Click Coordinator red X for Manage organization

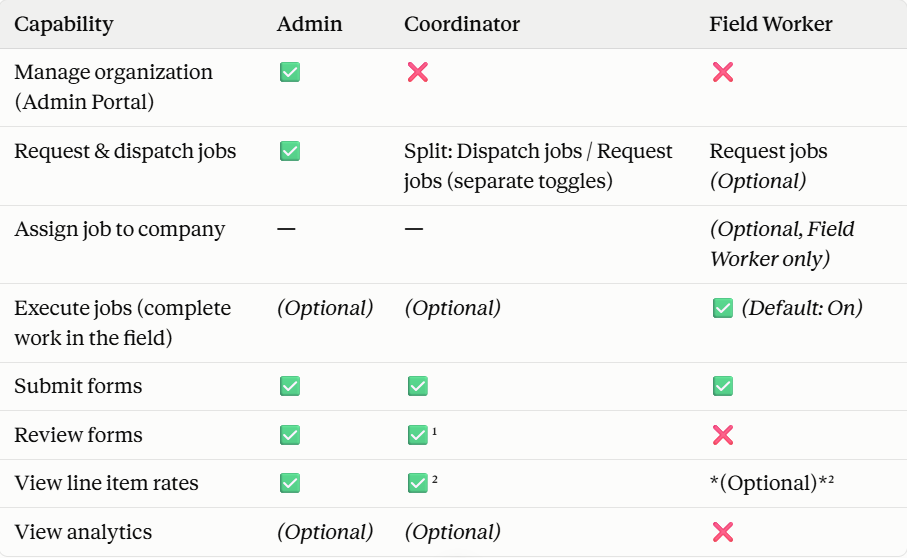(418, 72)
